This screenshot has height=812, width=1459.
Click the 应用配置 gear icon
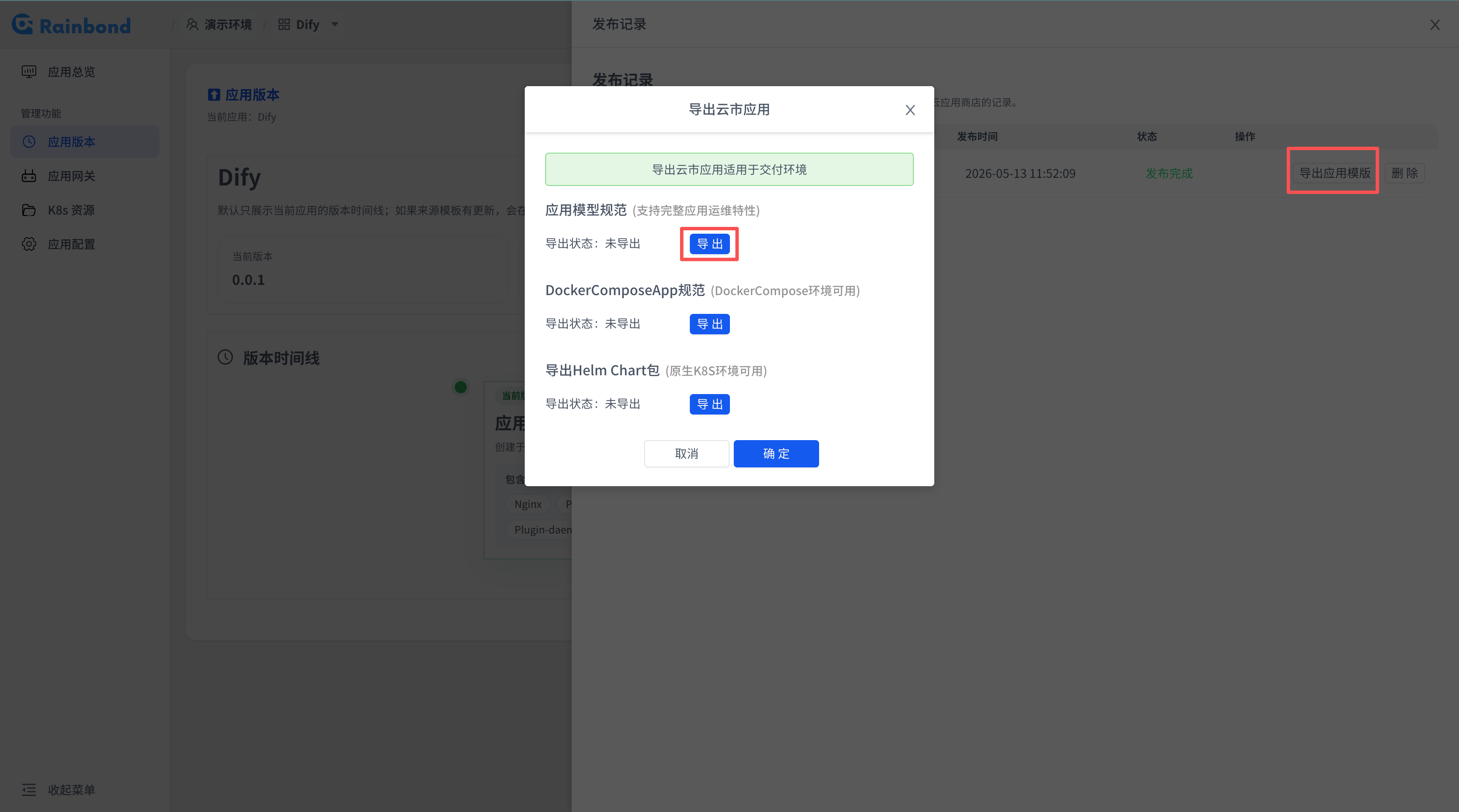pos(29,244)
